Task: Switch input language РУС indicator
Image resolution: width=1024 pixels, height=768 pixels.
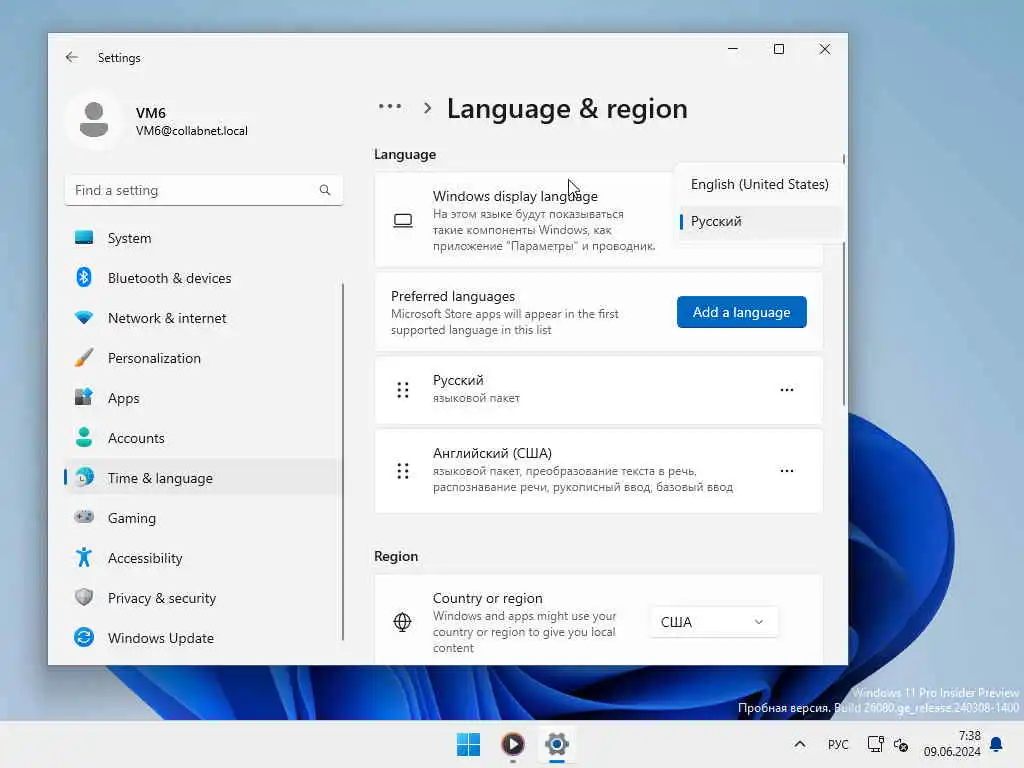Action: [x=838, y=744]
